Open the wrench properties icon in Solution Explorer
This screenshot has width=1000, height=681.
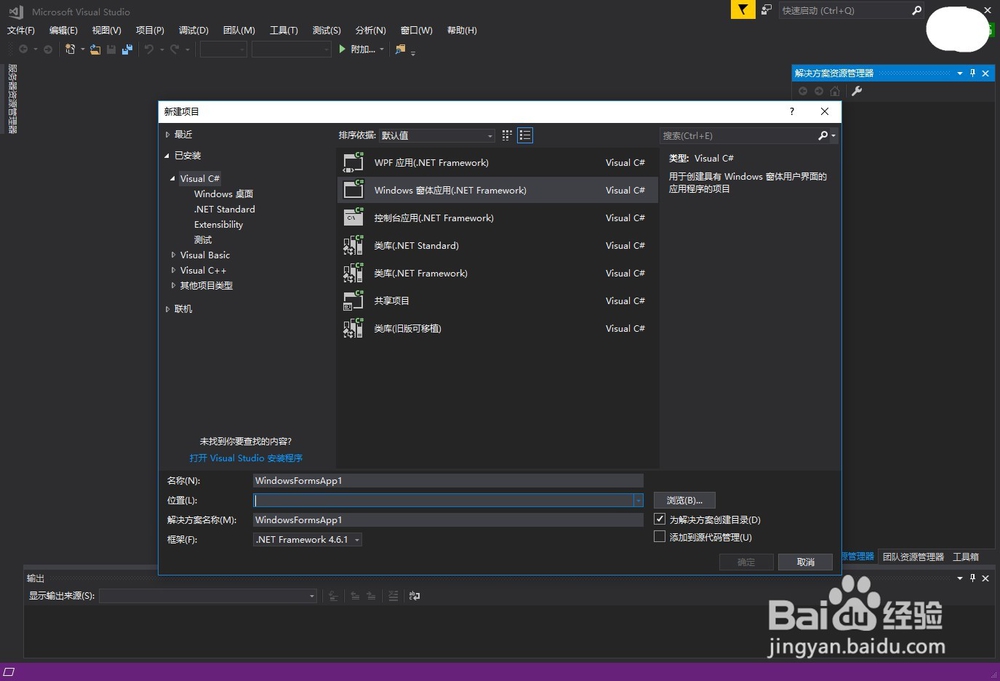coord(857,90)
